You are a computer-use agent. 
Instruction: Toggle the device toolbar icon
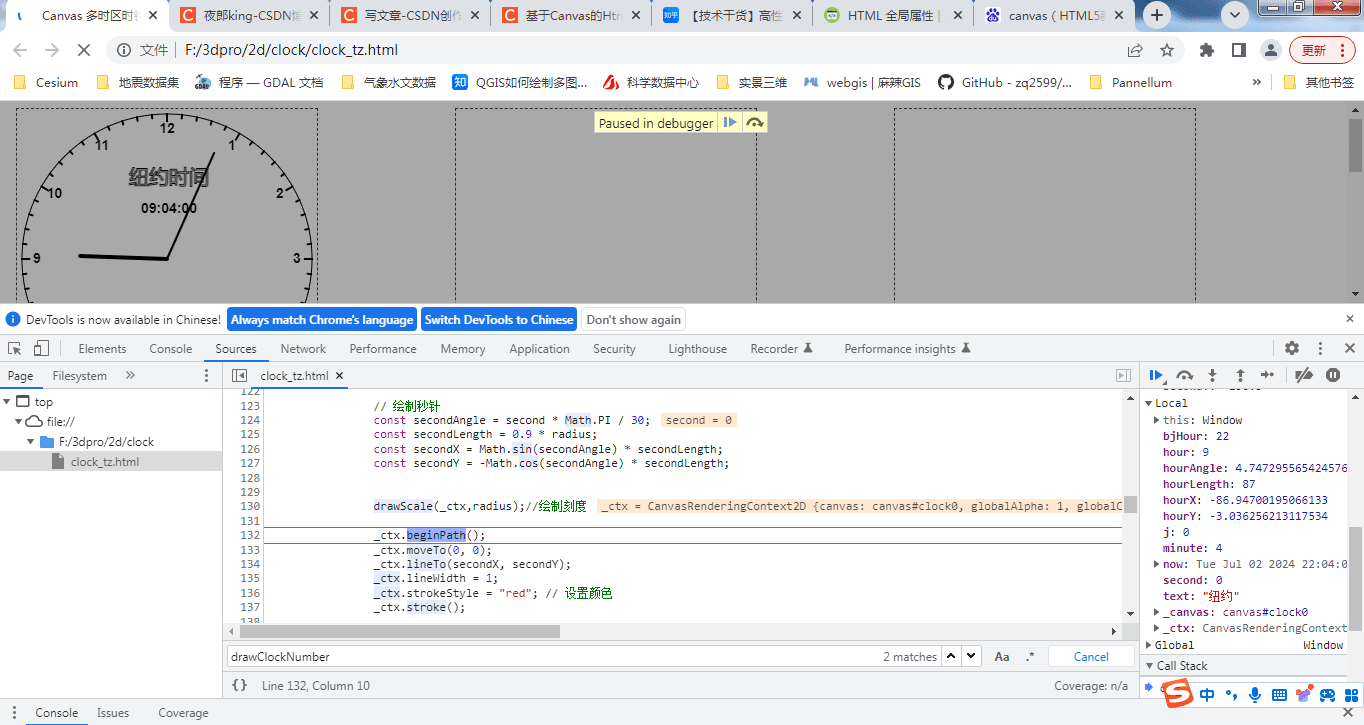(x=41, y=348)
